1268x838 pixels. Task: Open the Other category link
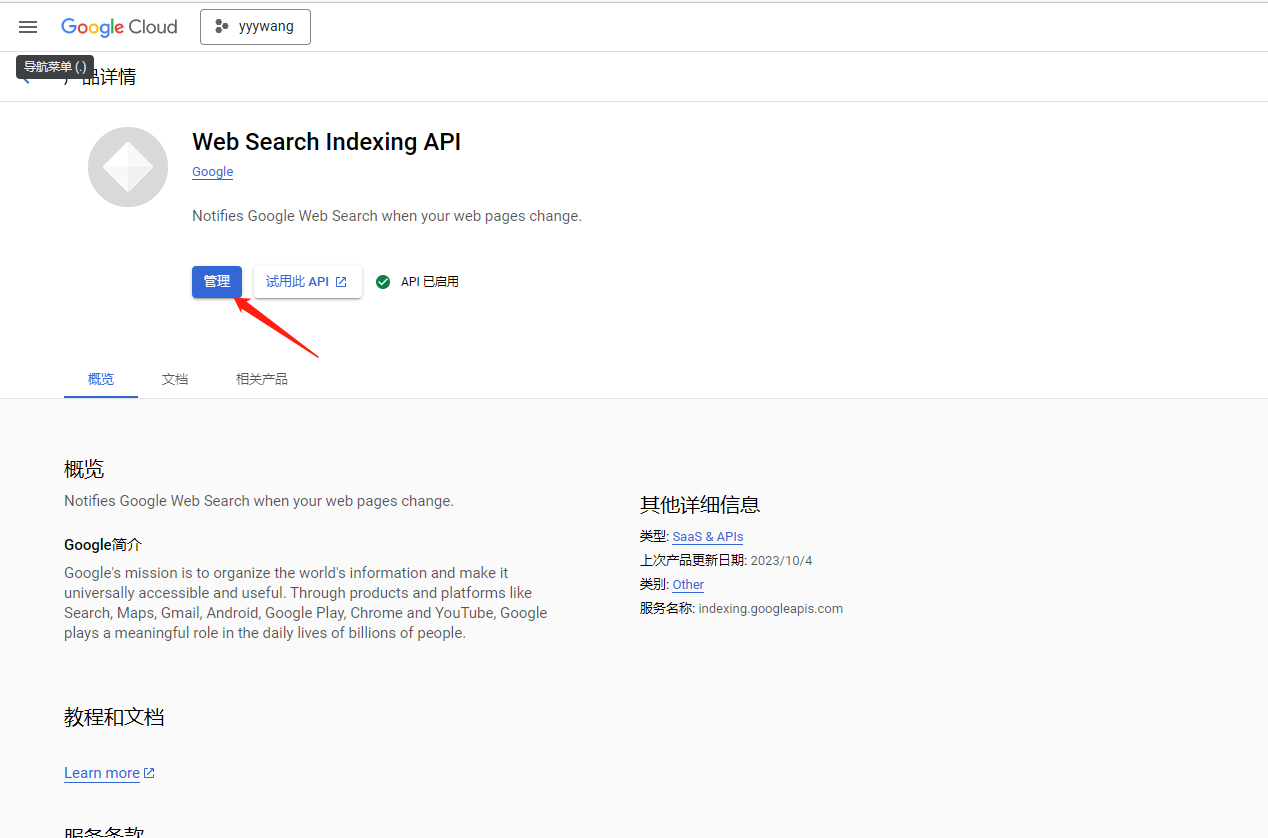tap(688, 585)
